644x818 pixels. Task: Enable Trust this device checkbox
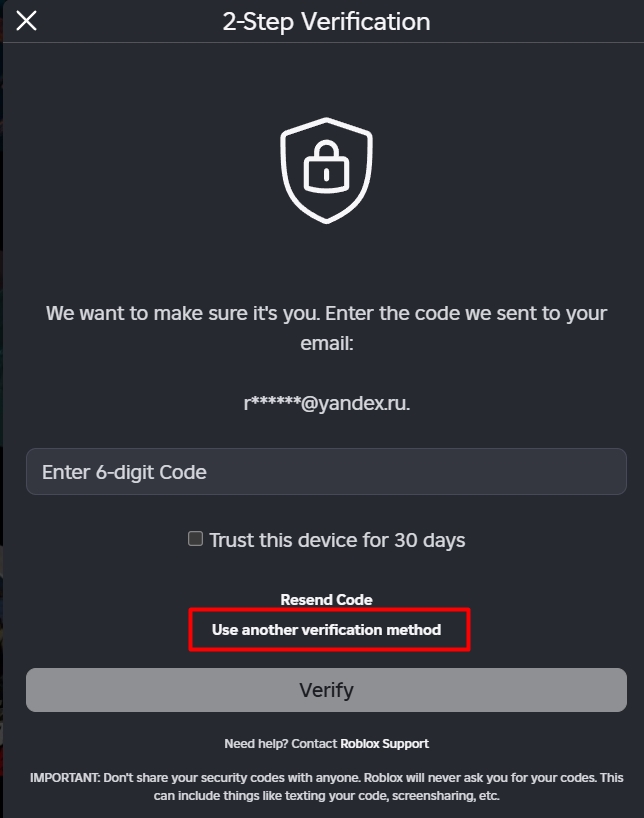point(196,539)
